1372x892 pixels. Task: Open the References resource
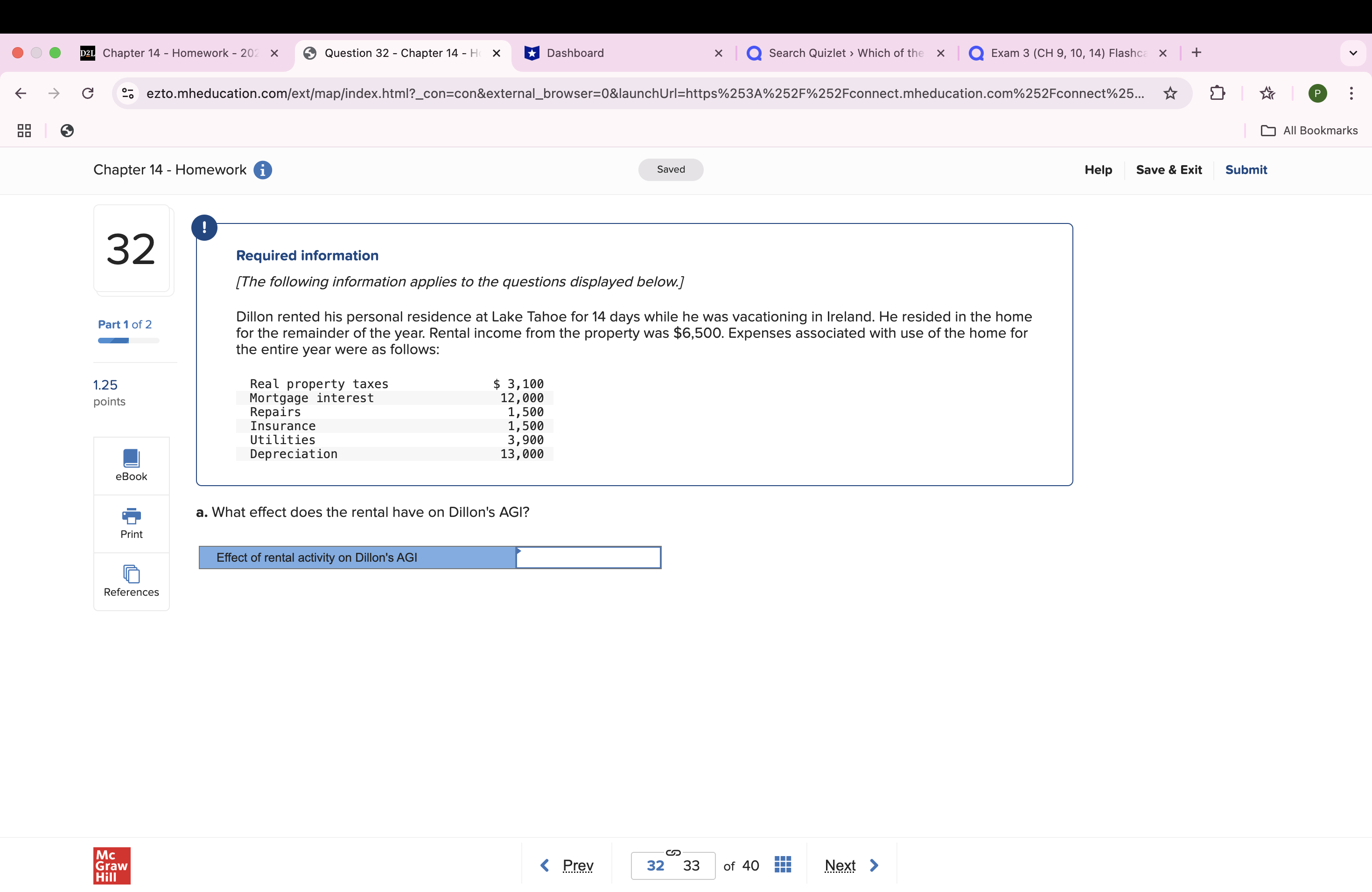pyautogui.click(x=131, y=580)
